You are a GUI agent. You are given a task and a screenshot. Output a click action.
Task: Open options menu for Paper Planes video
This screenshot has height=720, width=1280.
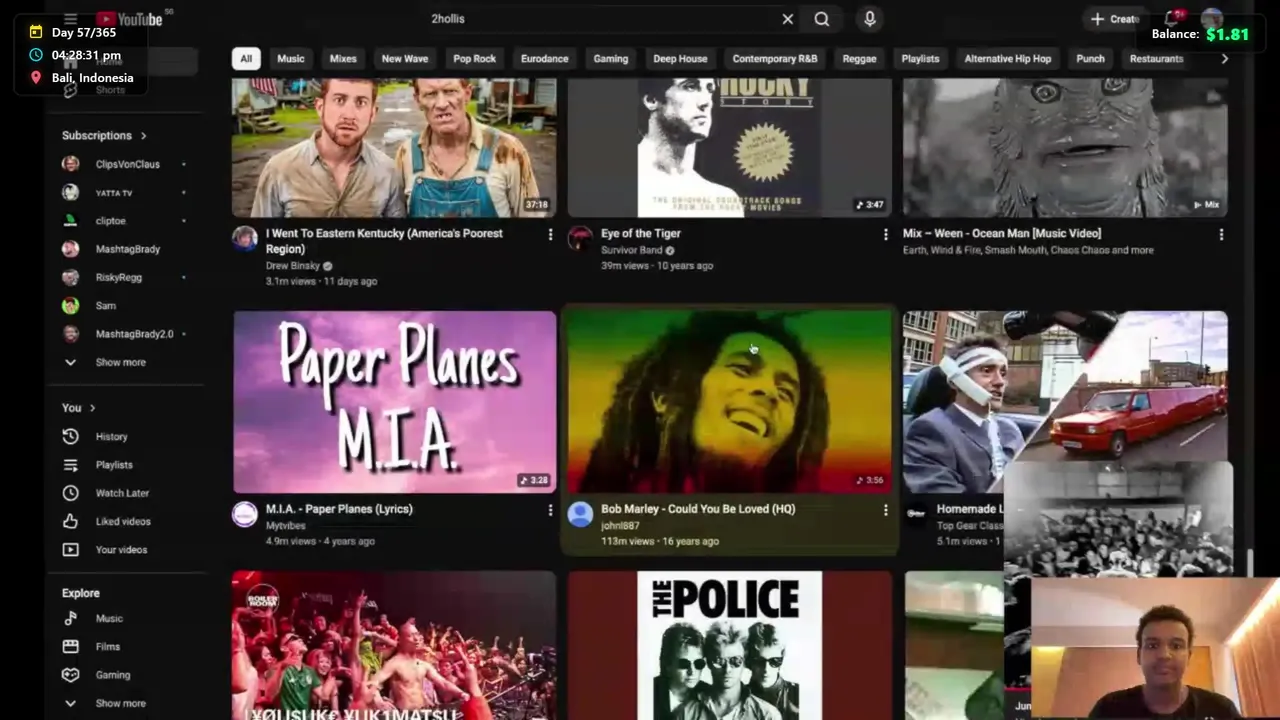[549, 510]
